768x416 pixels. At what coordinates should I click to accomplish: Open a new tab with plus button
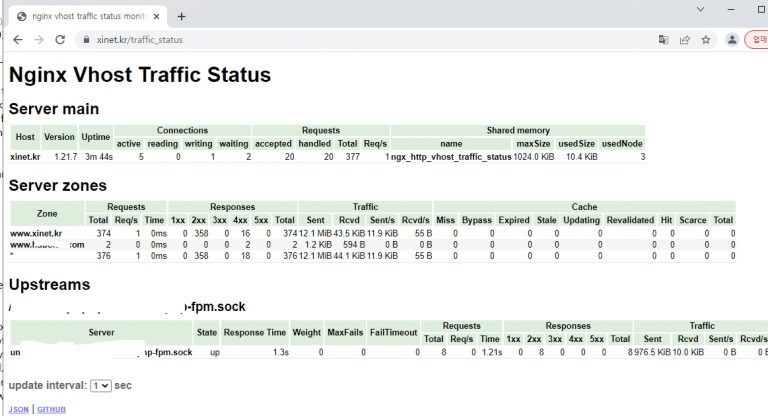(x=181, y=16)
